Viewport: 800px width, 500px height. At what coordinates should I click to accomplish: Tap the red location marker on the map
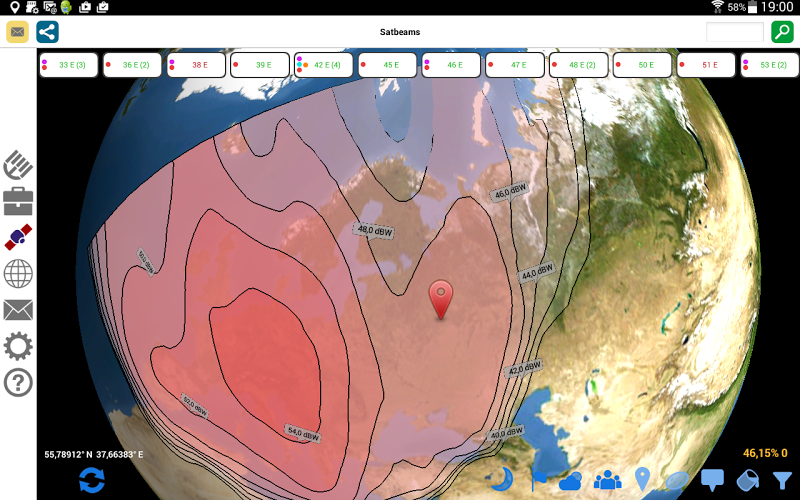click(x=441, y=298)
